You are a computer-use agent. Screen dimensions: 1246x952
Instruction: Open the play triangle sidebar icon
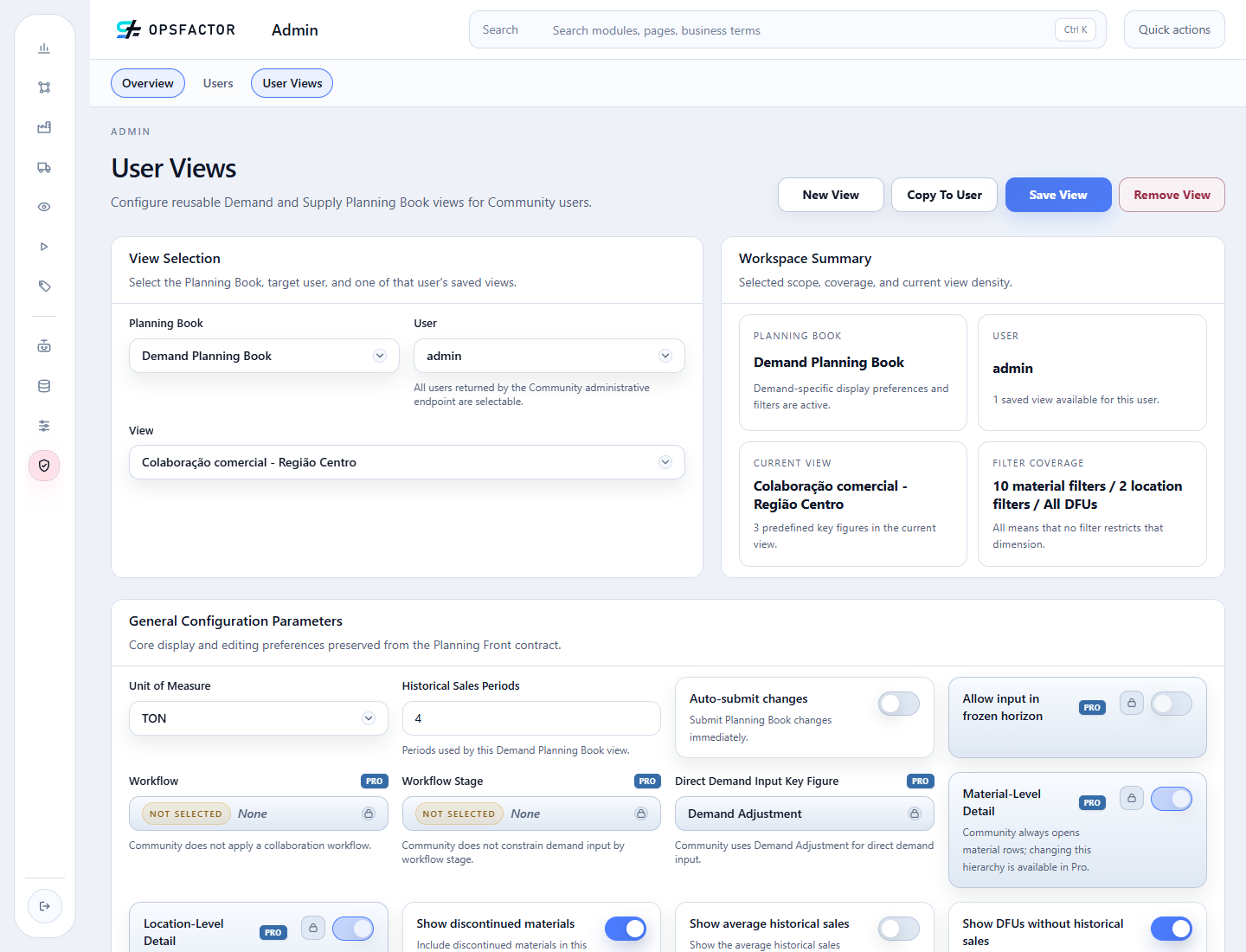tap(44, 247)
